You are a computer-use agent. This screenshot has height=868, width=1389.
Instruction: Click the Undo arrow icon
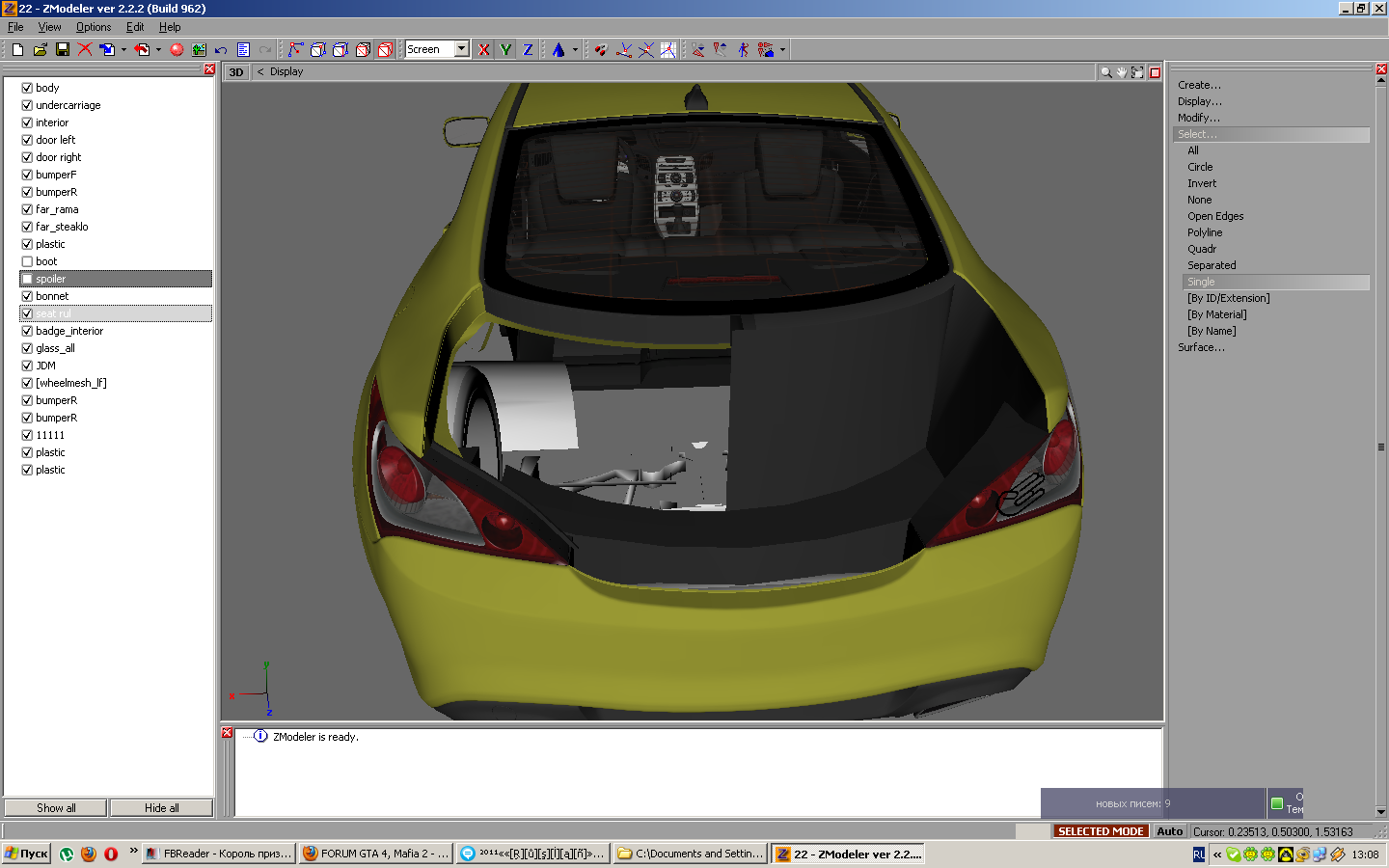(221, 49)
